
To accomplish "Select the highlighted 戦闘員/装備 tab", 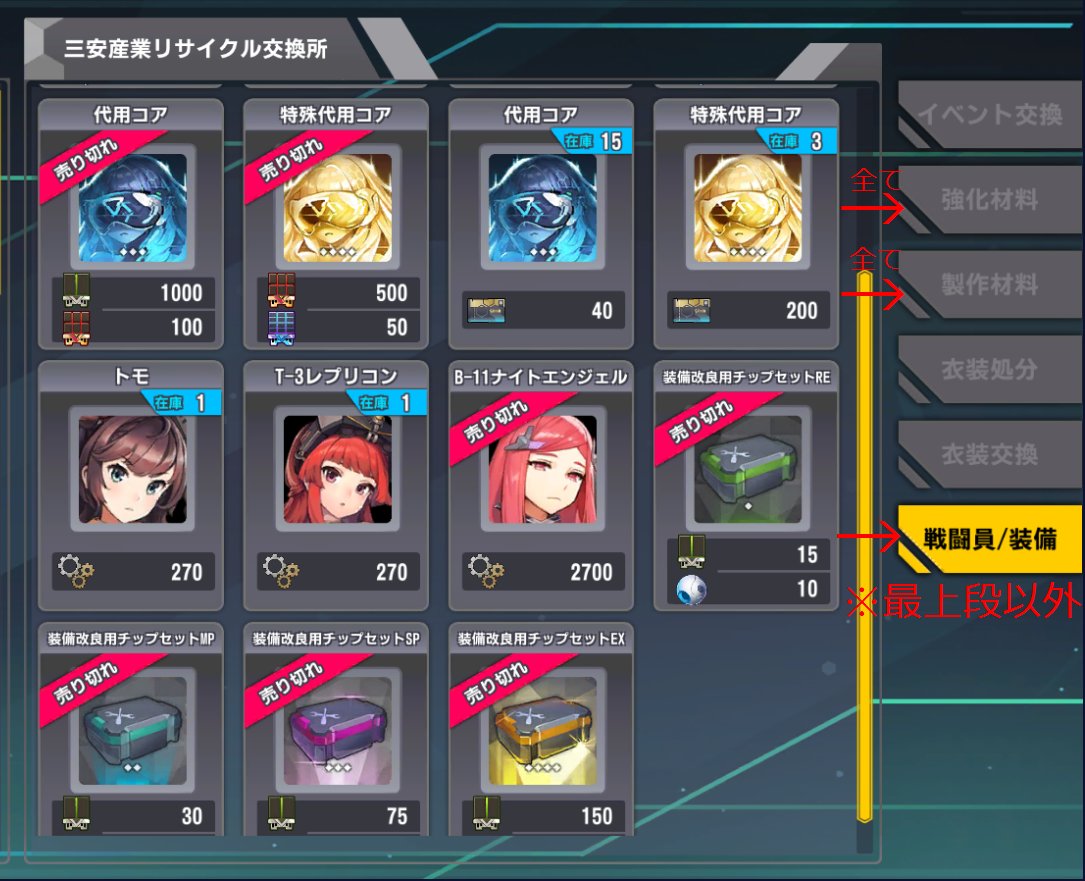I will coord(990,539).
